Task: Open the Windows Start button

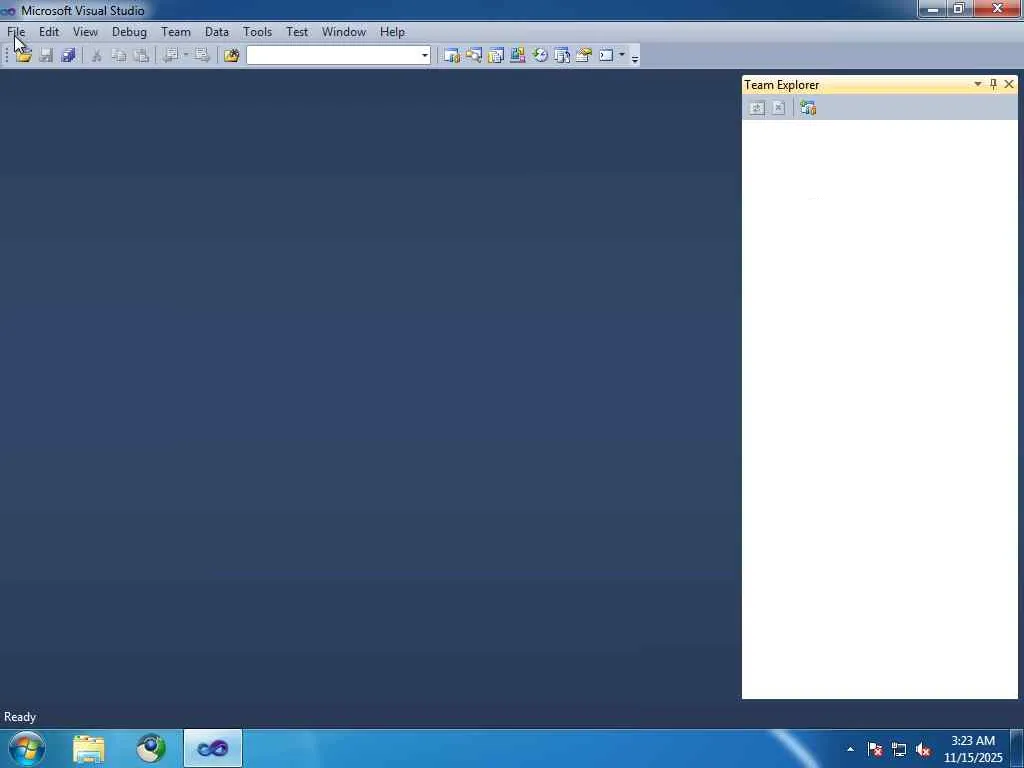Action: tap(27, 748)
